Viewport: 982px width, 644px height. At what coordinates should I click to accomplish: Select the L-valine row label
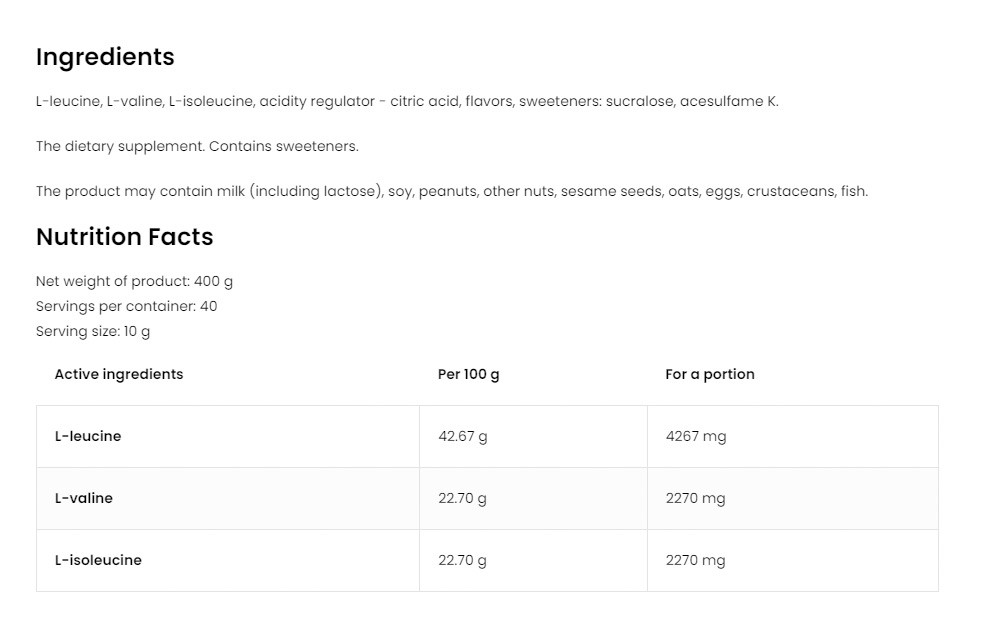tap(84, 498)
